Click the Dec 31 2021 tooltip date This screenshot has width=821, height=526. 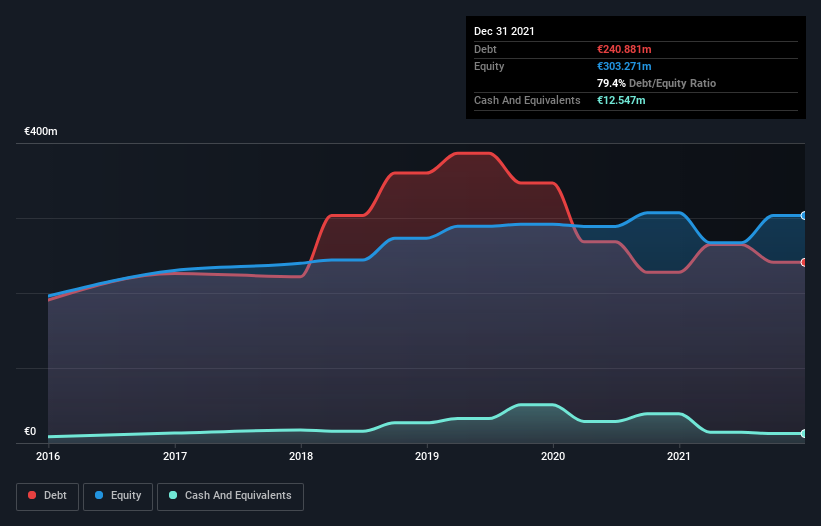pos(504,31)
